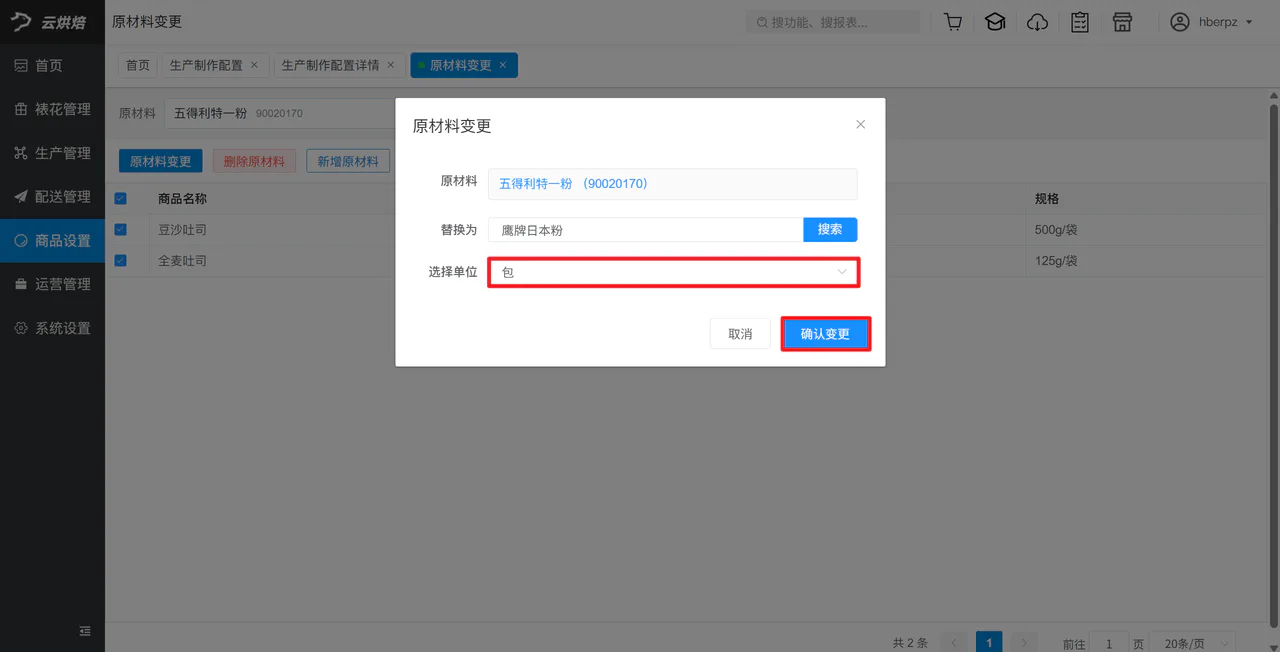1280x652 pixels.
Task: Toggle the select-all checkbox in table header
Action: (120, 198)
